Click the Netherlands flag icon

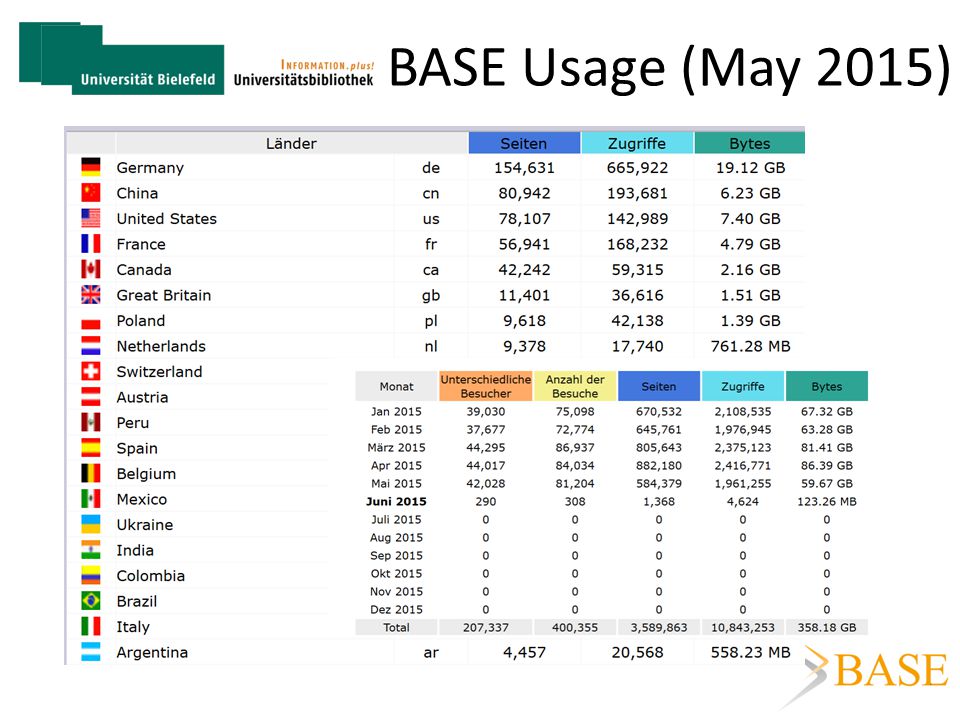tap(91, 346)
